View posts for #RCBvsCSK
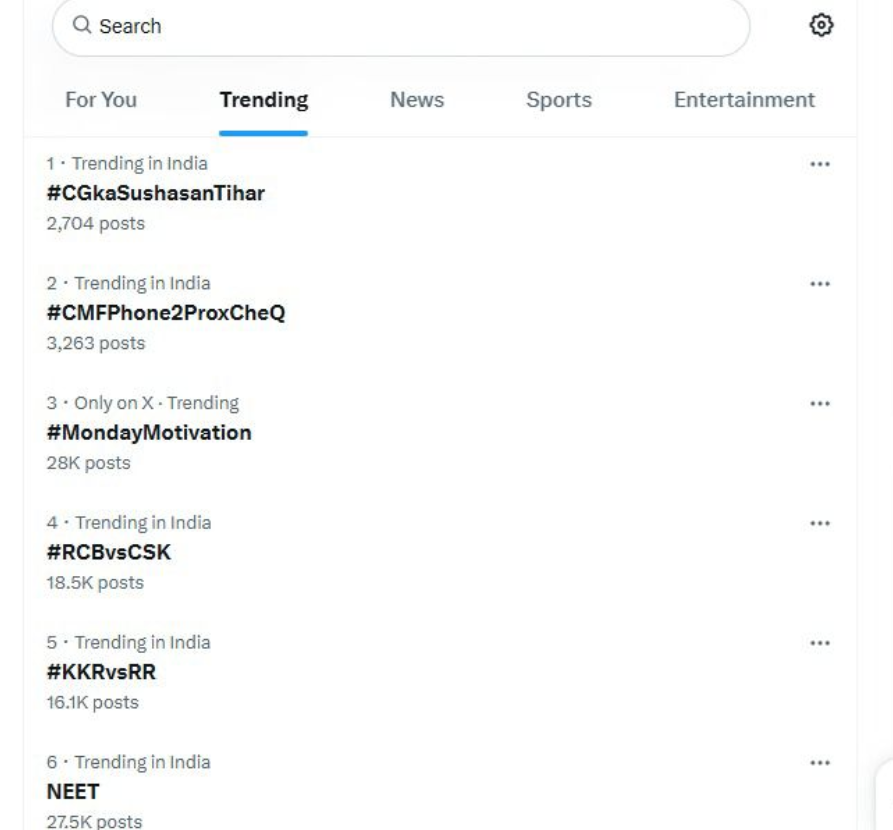Screen dimensions: 893x830 [x=111, y=553]
